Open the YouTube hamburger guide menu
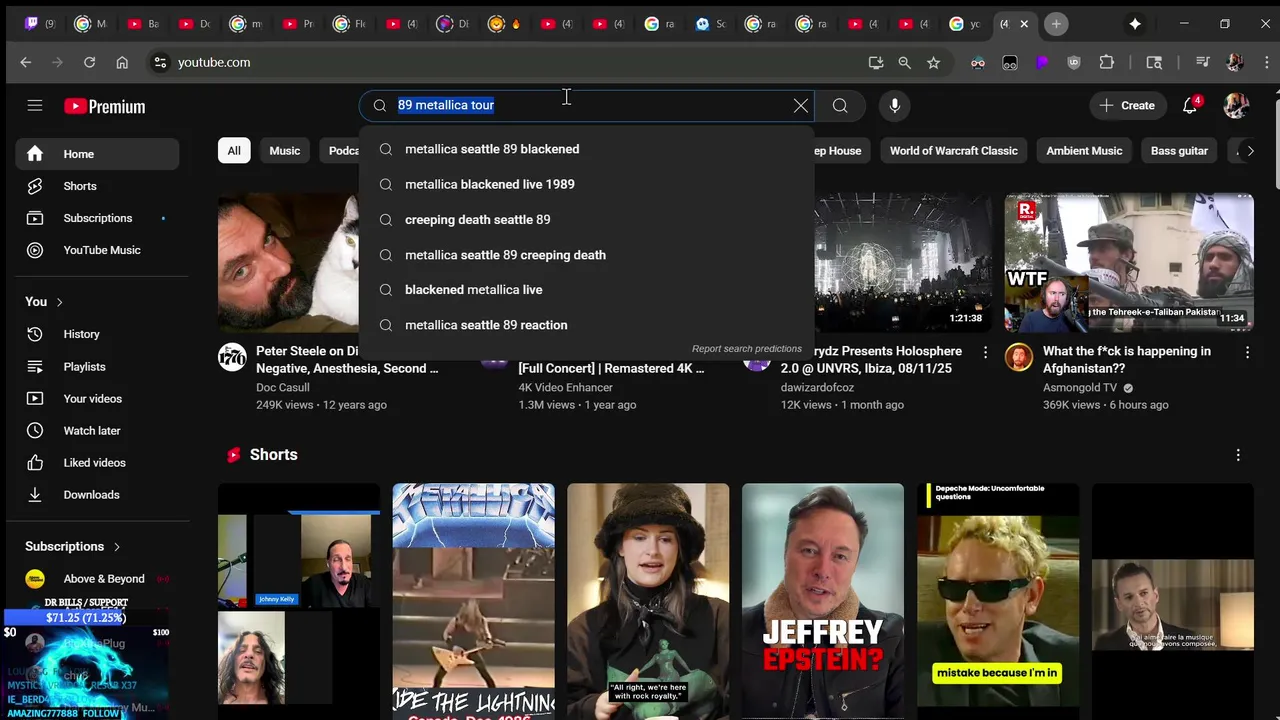 click(35, 105)
